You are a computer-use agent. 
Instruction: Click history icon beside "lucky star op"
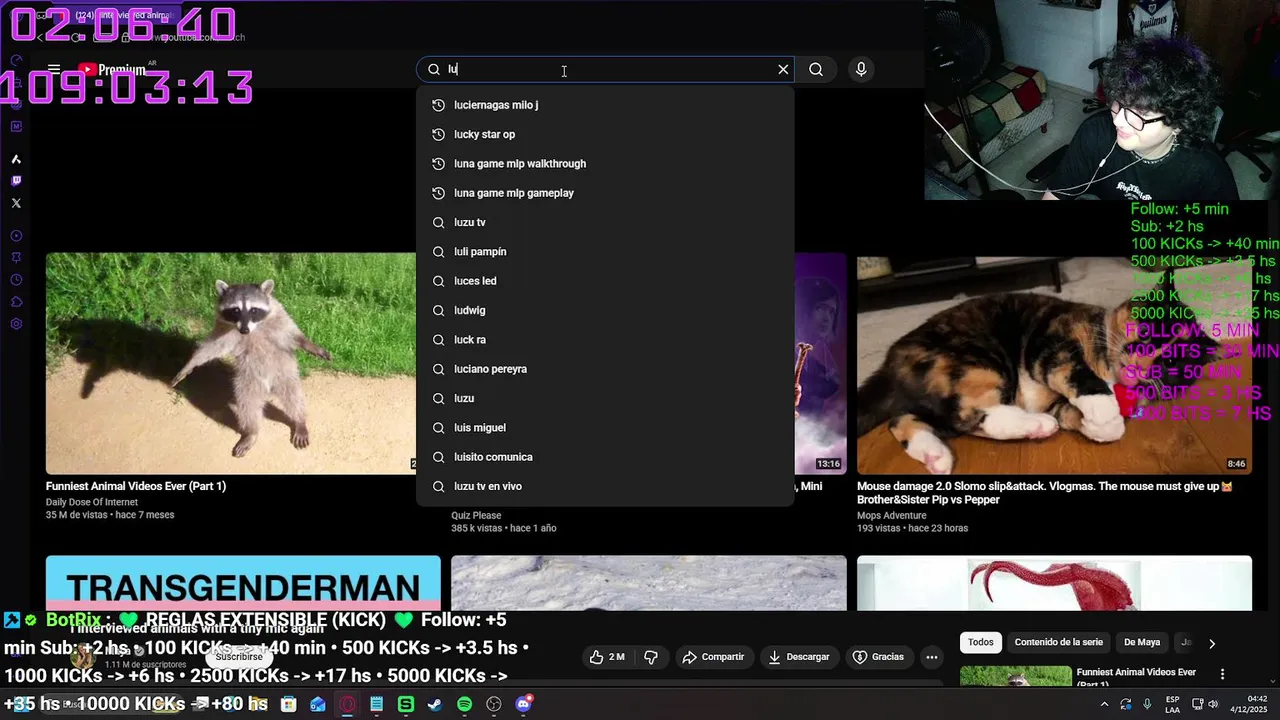(x=438, y=134)
